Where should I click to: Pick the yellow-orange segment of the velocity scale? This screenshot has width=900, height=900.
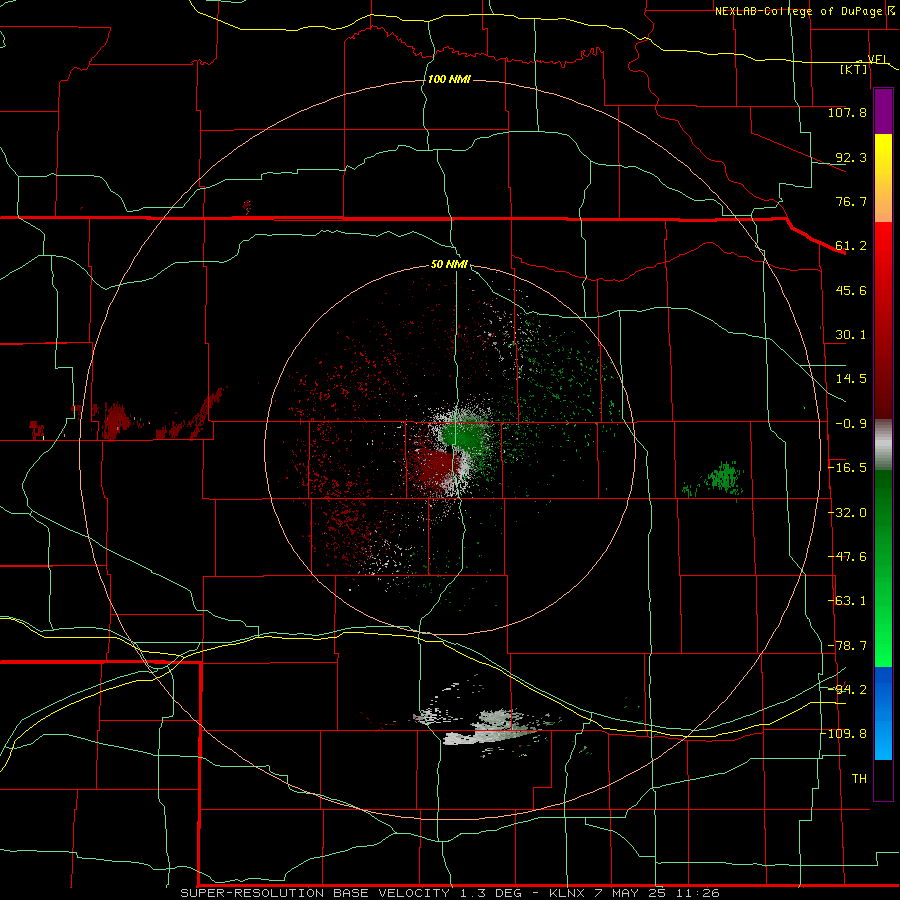click(x=883, y=179)
